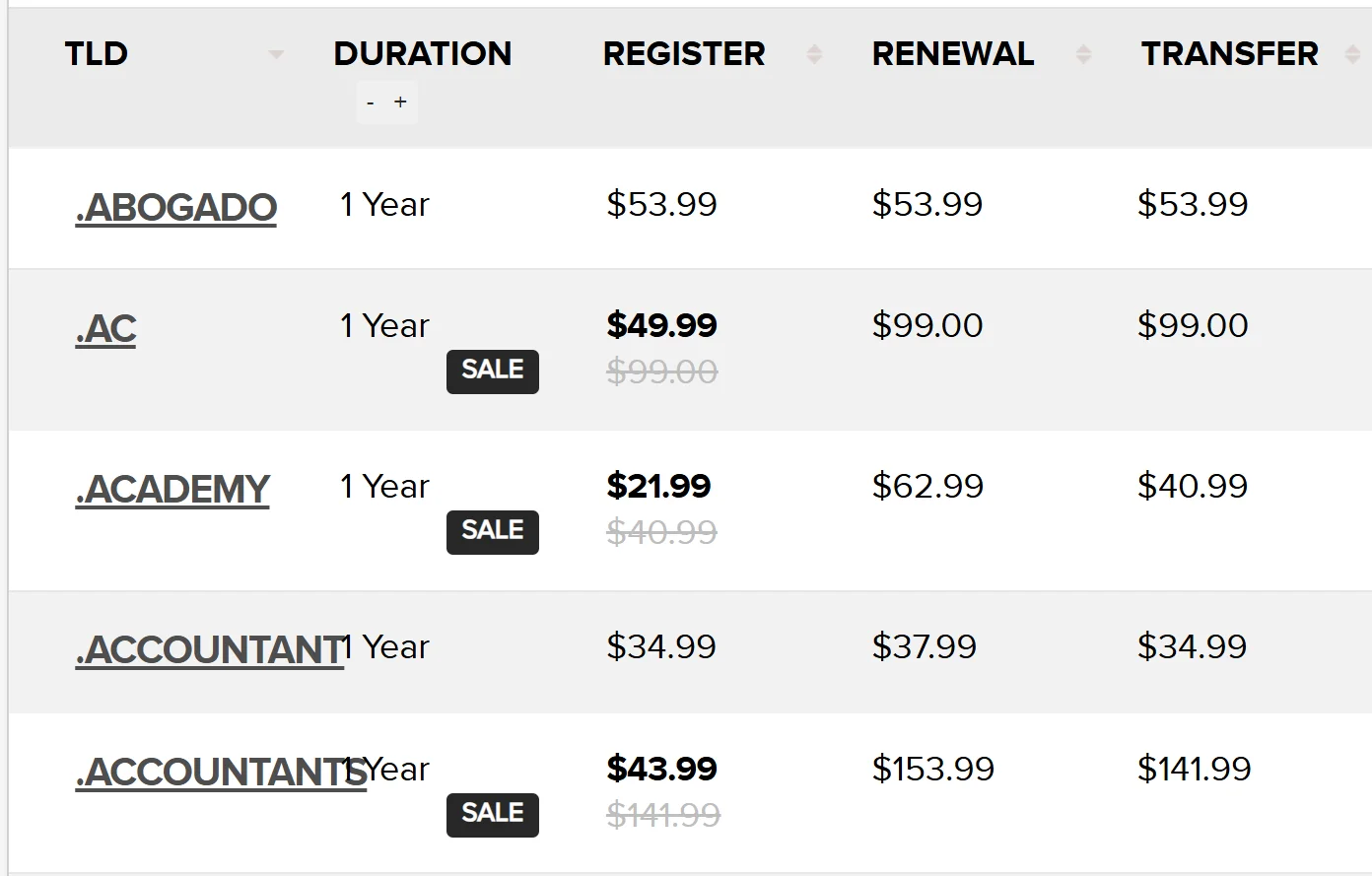1372x876 pixels.
Task: Click .AC sale price $49.99
Action: click(662, 325)
